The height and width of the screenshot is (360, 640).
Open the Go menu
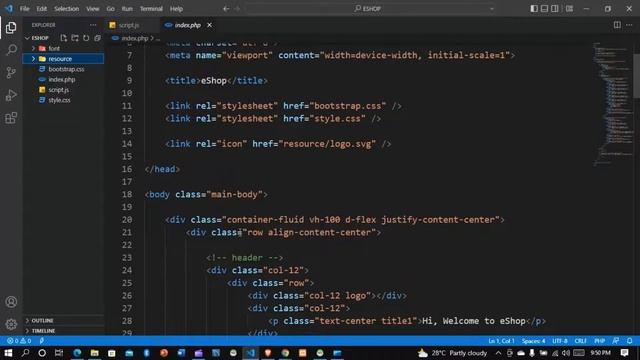click(111, 9)
